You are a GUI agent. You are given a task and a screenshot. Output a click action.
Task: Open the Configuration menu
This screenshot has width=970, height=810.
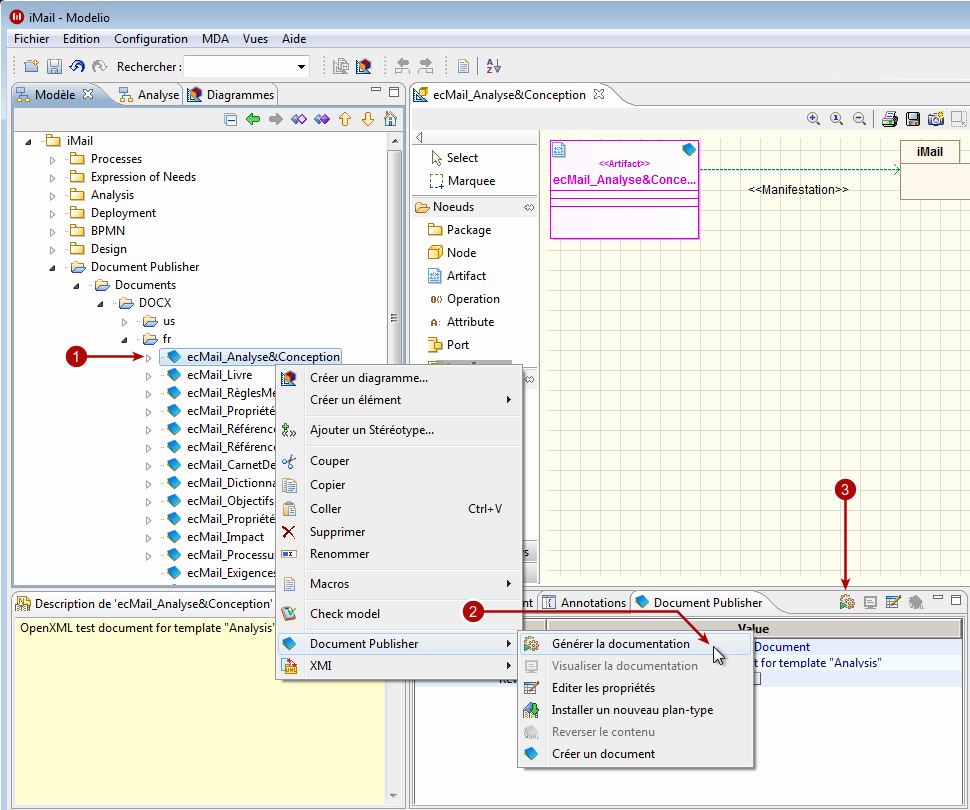151,38
